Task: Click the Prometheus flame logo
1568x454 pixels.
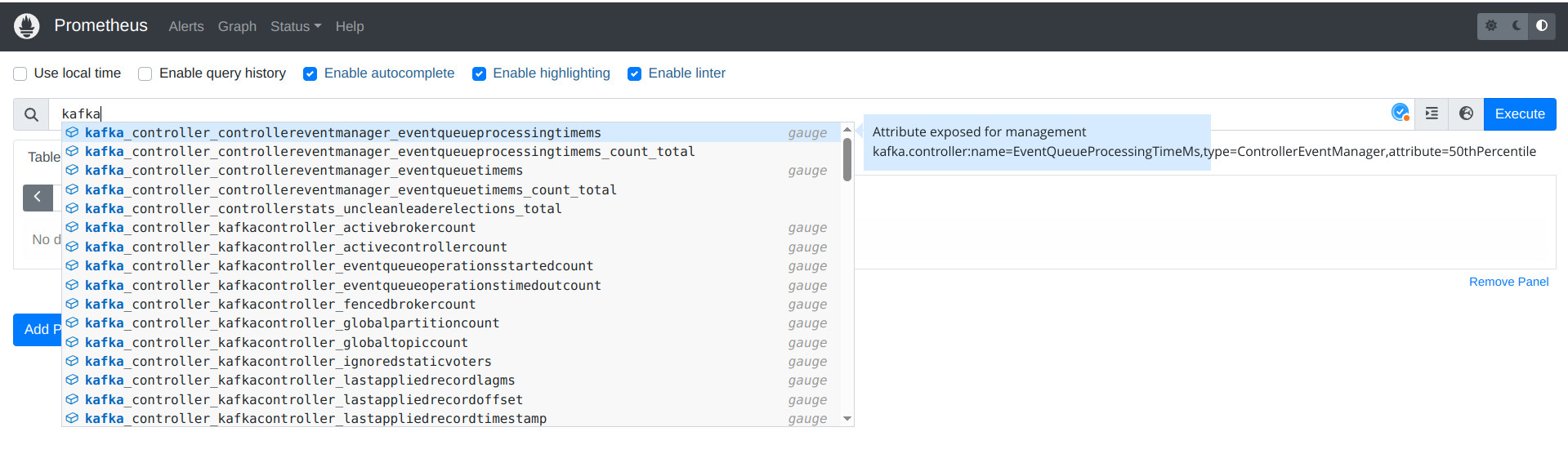Action: (27, 26)
